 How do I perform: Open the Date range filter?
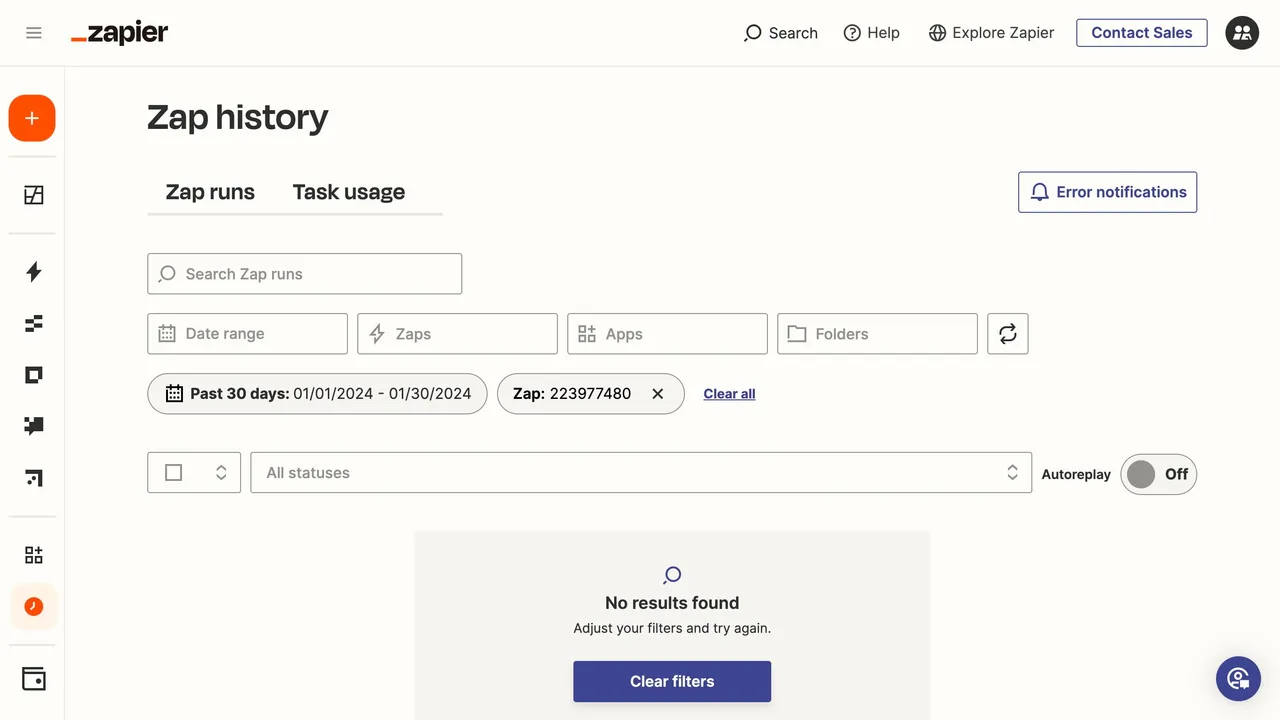coord(247,334)
